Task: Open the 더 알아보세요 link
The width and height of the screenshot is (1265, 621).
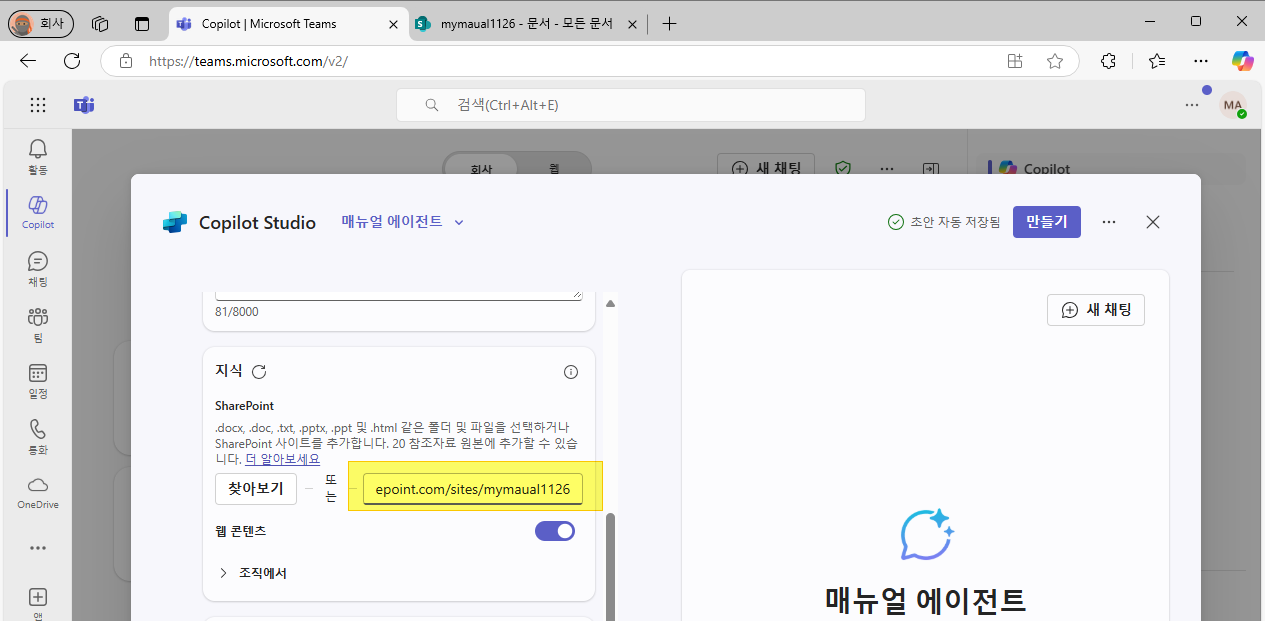Action: (x=283, y=459)
